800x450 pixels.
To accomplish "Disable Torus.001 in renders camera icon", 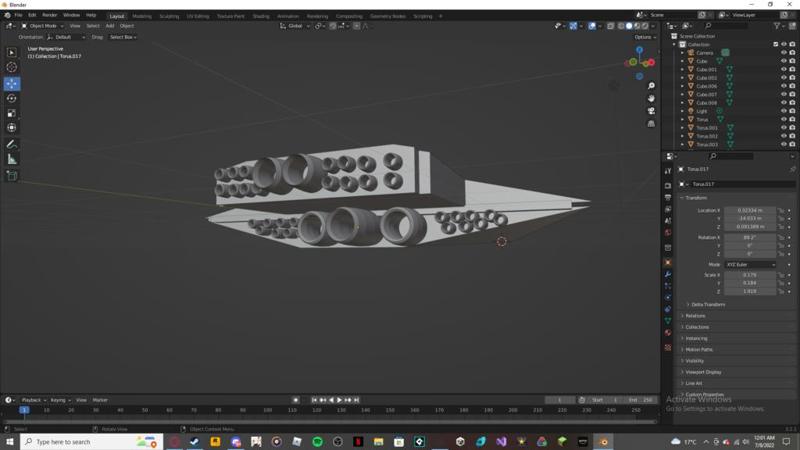I will tap(792, 128).
